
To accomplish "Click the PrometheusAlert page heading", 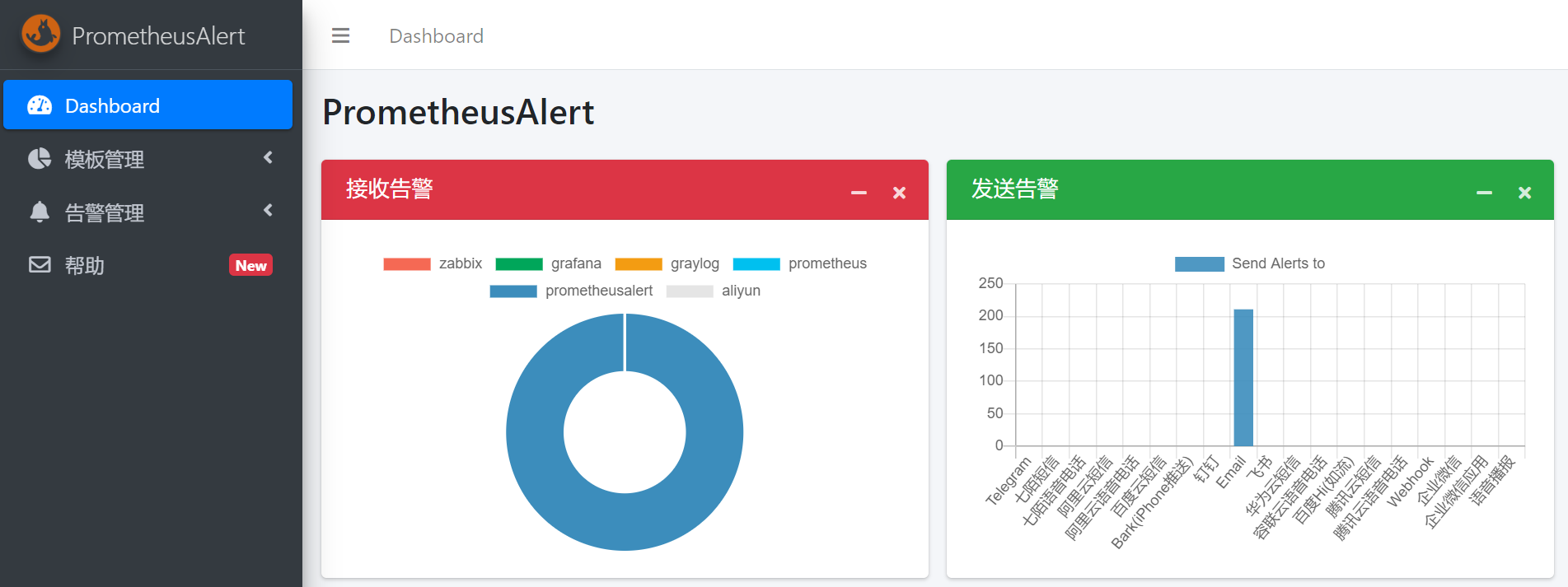I will (x=458, y=112).
